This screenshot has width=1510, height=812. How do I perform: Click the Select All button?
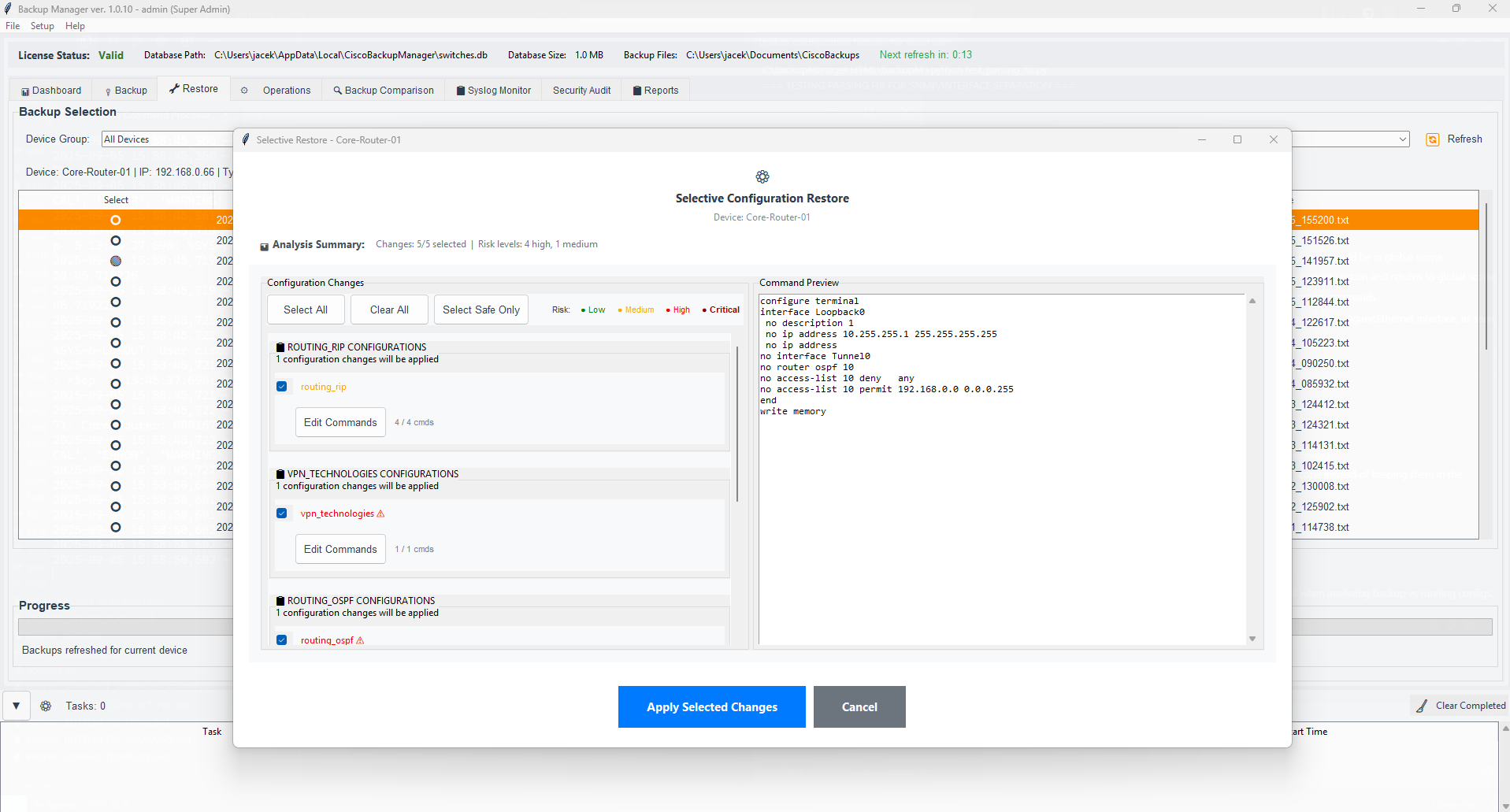(306, 310)
